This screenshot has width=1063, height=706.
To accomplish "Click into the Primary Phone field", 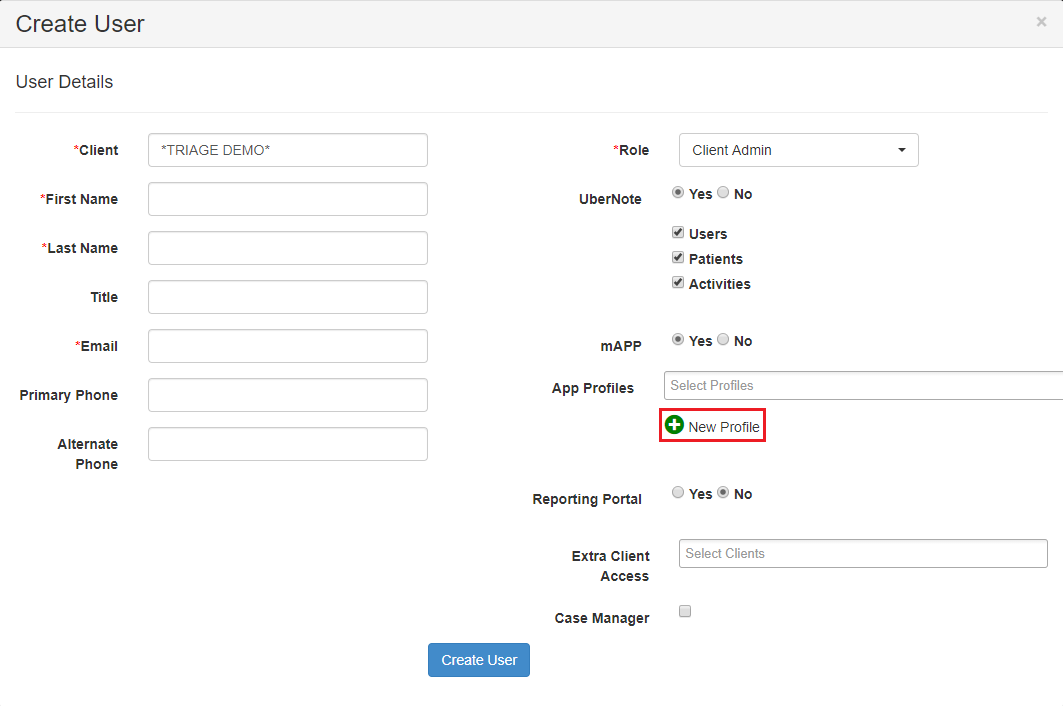I will pyautogui.click(x=288, y=395).
